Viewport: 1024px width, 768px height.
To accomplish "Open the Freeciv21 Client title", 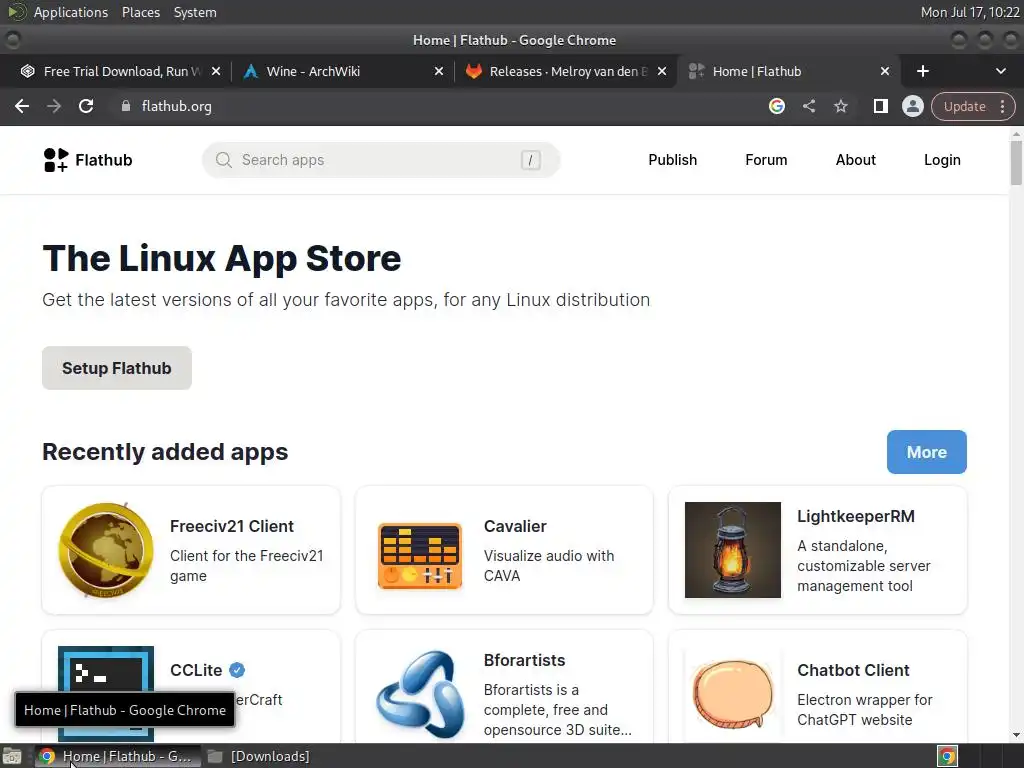I will pyautogui.click(x=232, y=526).
